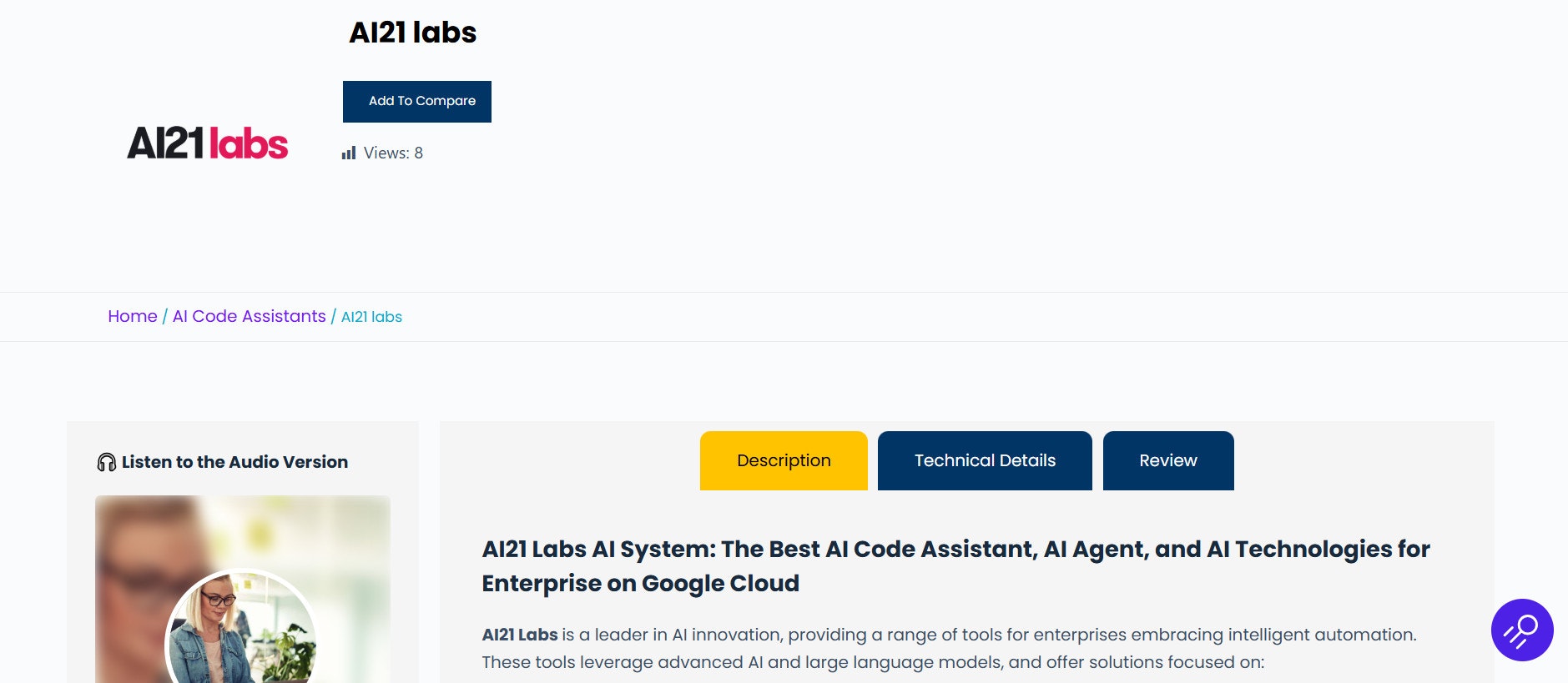The height and width of the screenshot is (683, 1568).
Task: Open the Home breadcrumb link
Action: click(x=133, y=316)
